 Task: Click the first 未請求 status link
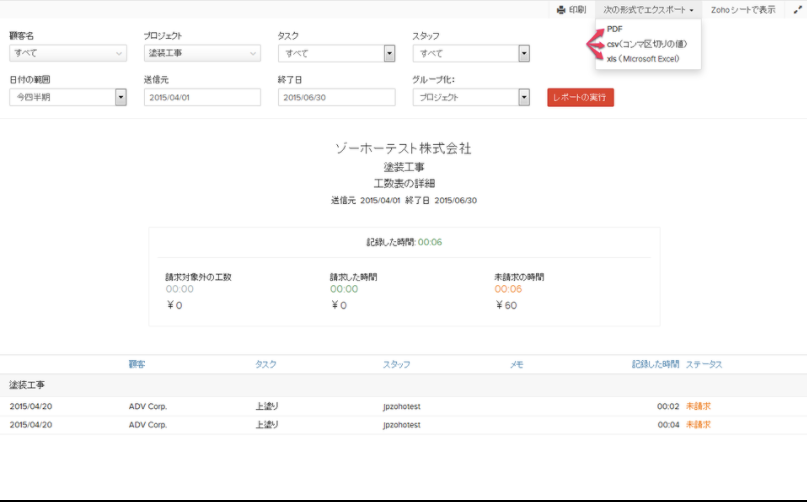(698, 406)
